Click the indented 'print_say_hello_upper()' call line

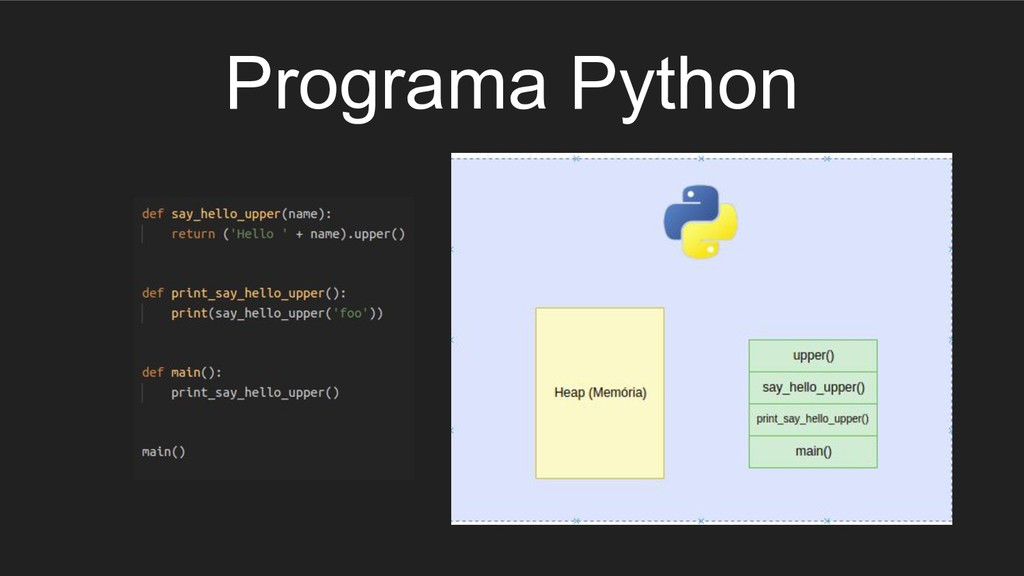click(255, 392)
